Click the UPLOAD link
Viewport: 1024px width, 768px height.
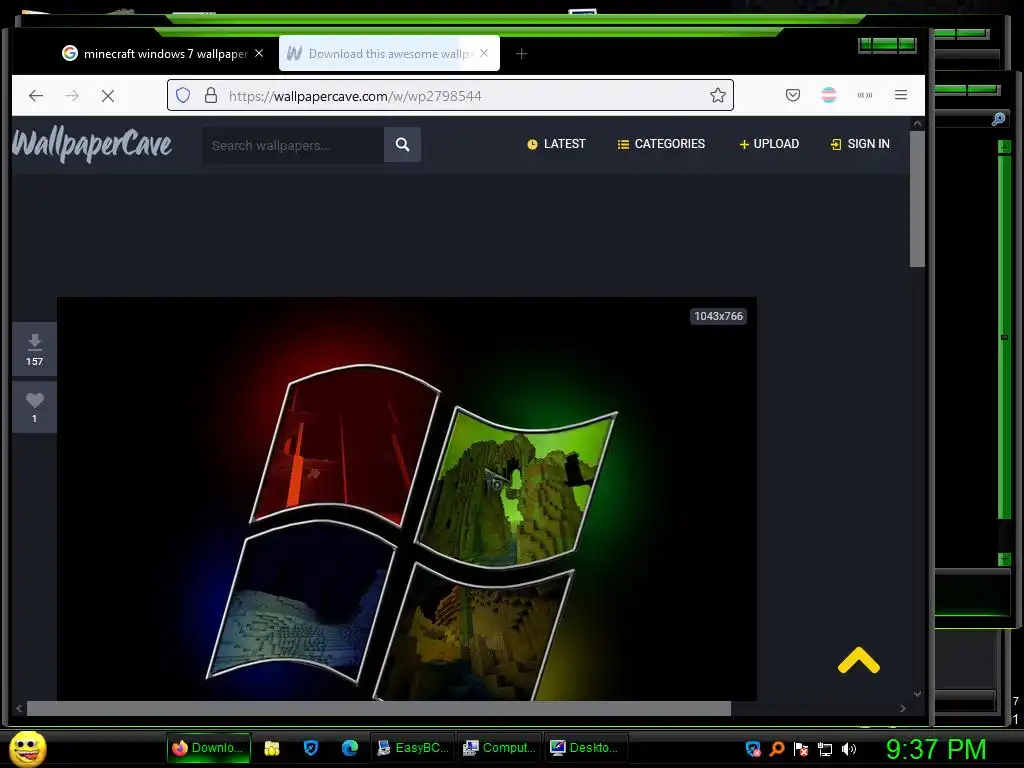click(x=769, y=144)
